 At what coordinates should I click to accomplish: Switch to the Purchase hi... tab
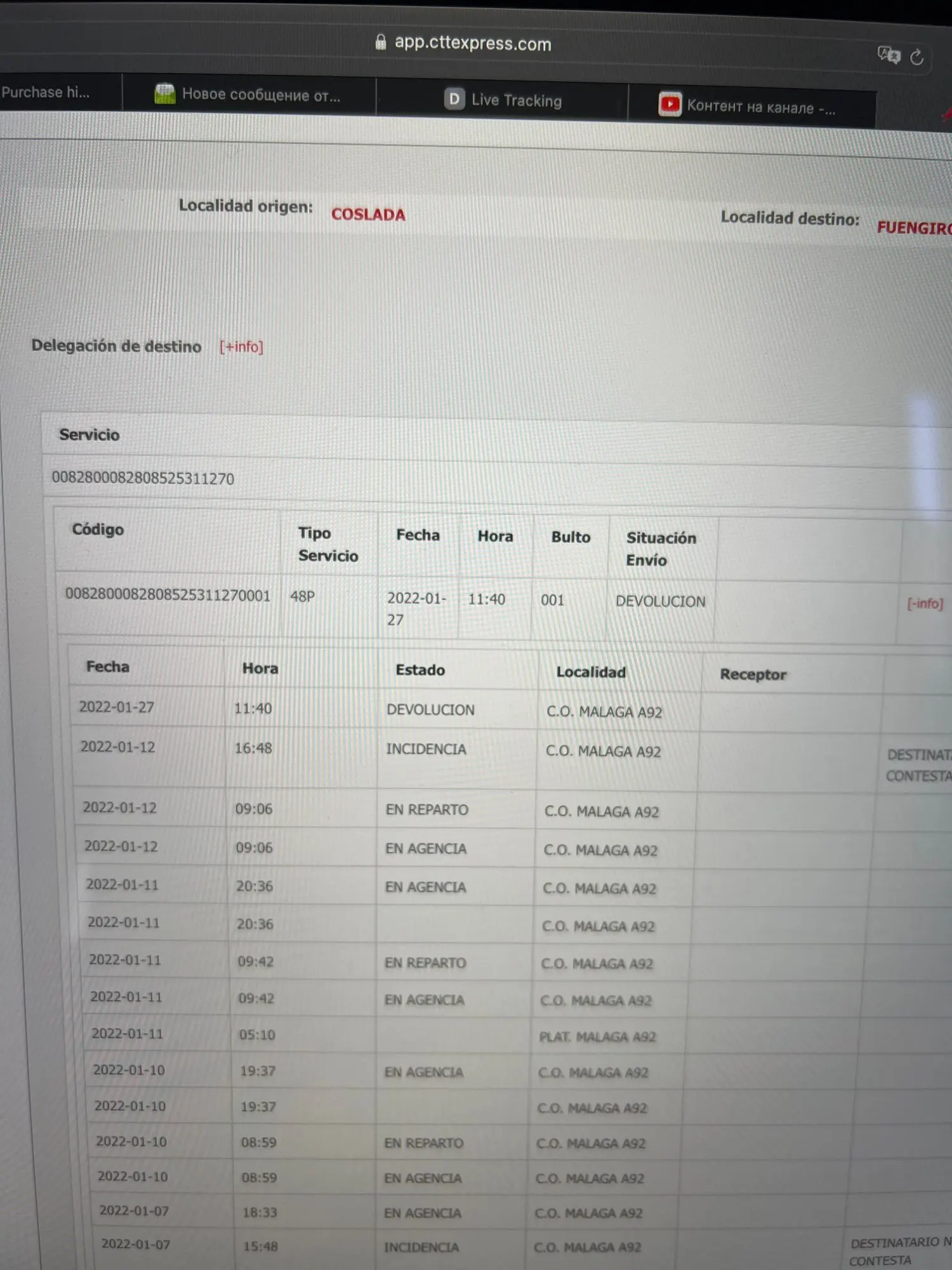pos(60,92)
